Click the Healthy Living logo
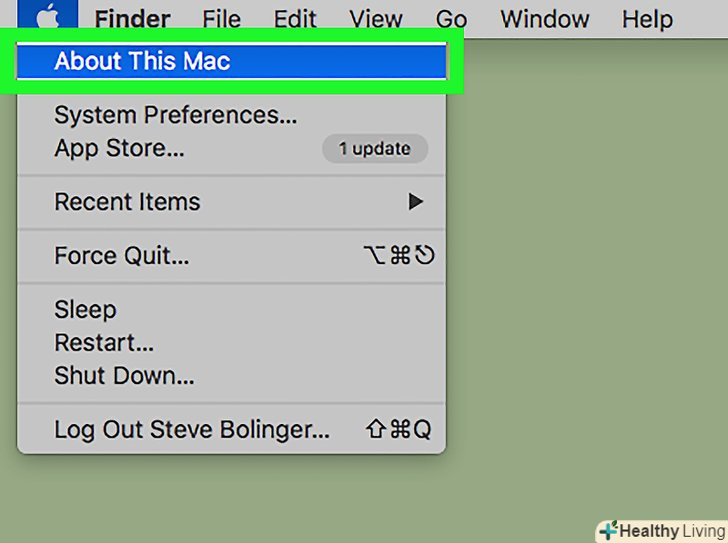728x543 pixels. tap(661, 530)
